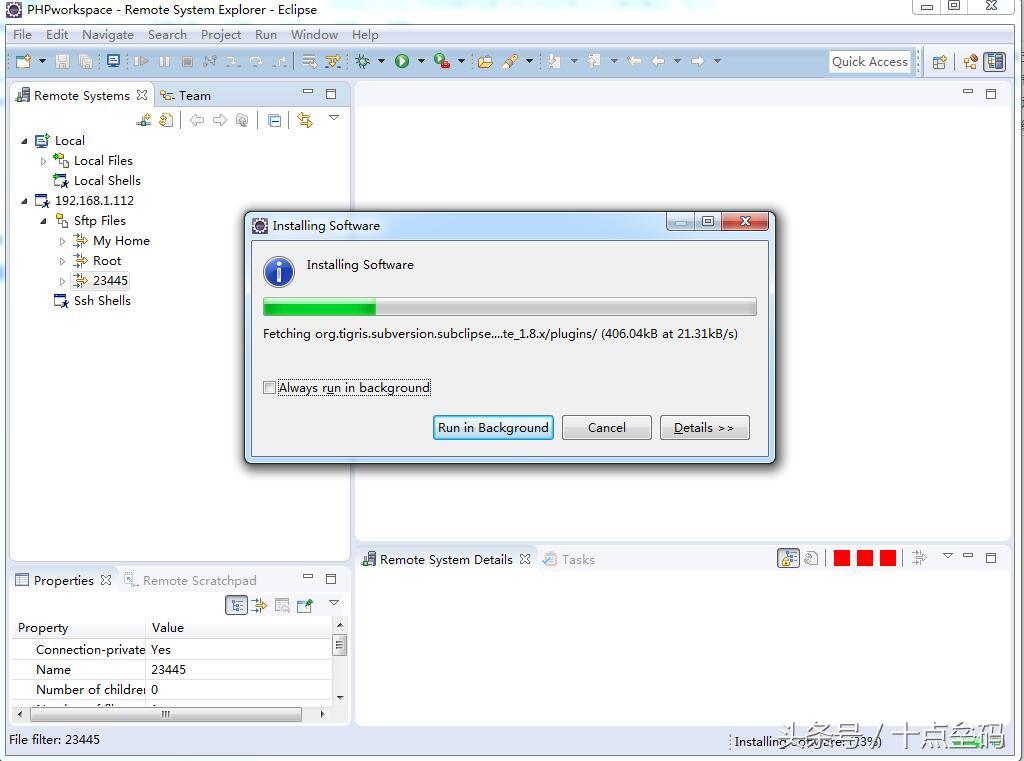Screen dimensions: 1024x761
Task: Expand the My Home filter node
Action: tap(62, 241)
